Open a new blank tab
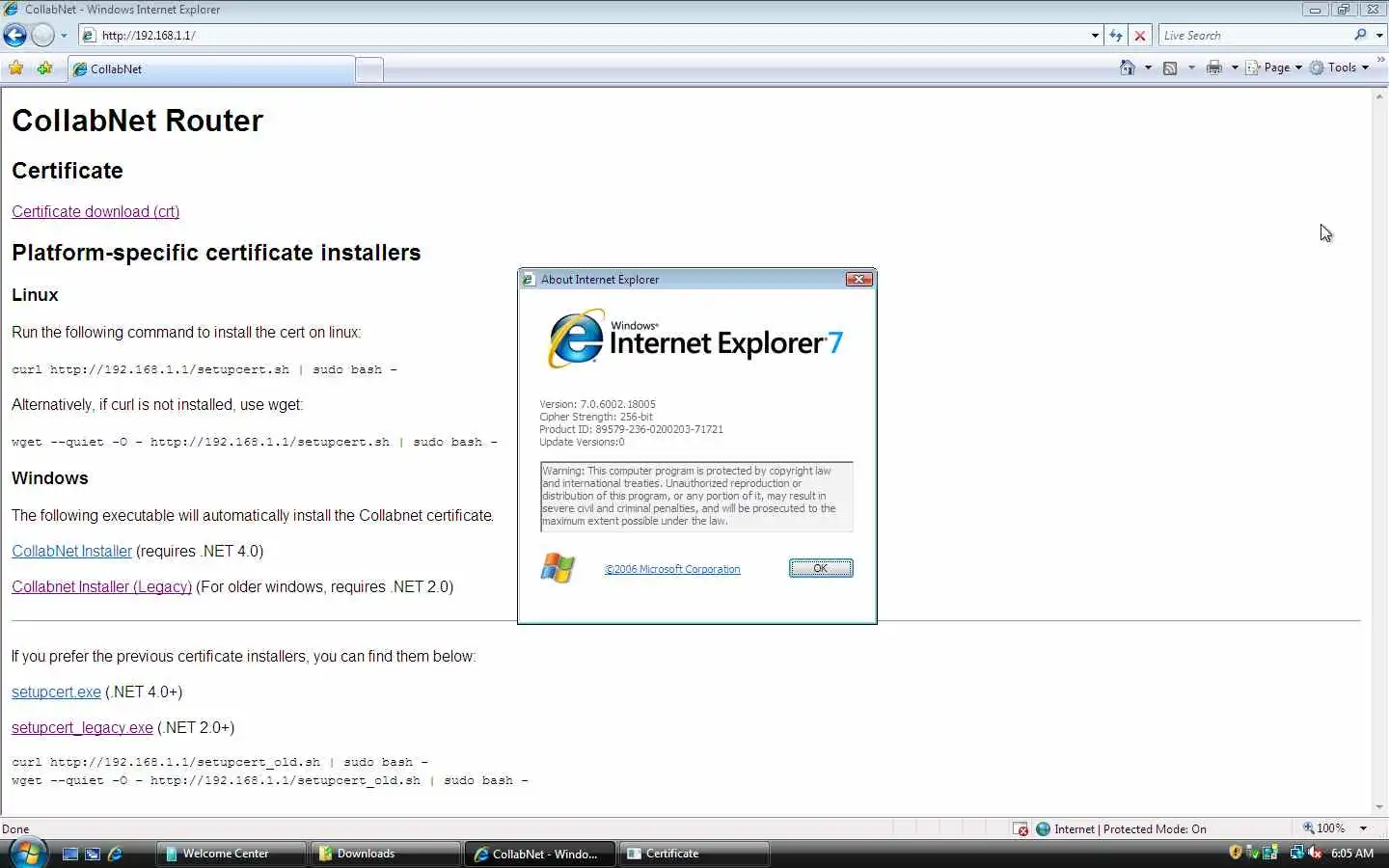This screenshot has height=868, width=1389. (x=369, y=69)
